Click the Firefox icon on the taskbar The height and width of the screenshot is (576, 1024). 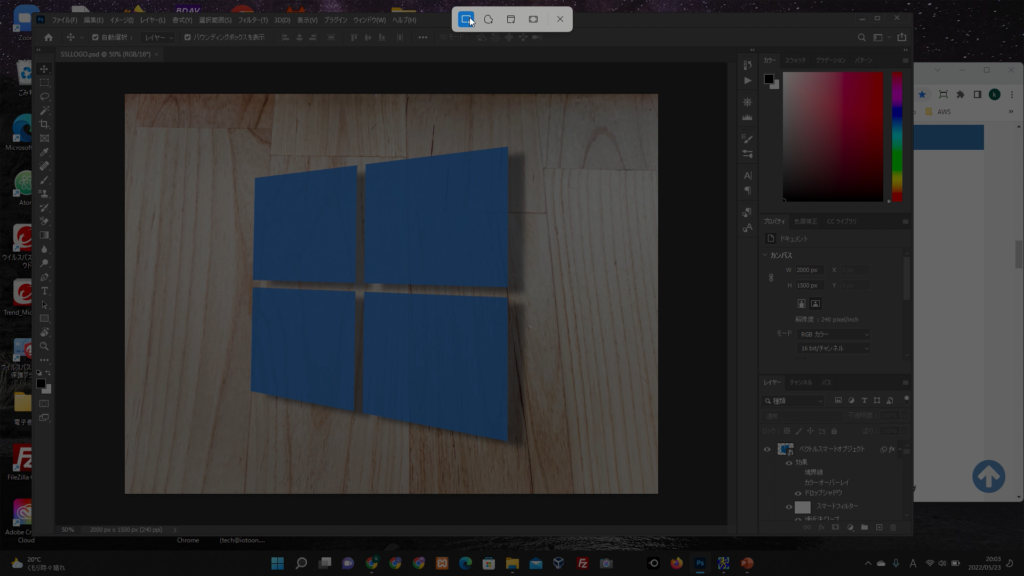click(x=677, y=564)
